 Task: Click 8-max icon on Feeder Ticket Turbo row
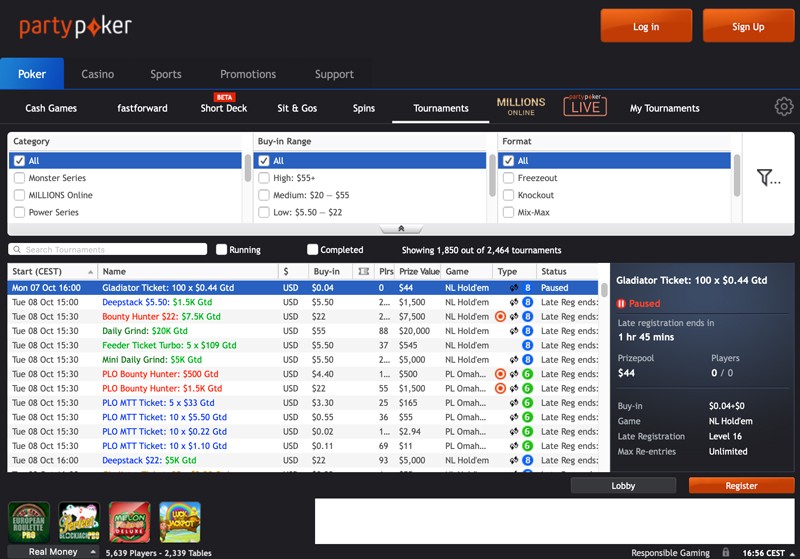click(528, 345)
